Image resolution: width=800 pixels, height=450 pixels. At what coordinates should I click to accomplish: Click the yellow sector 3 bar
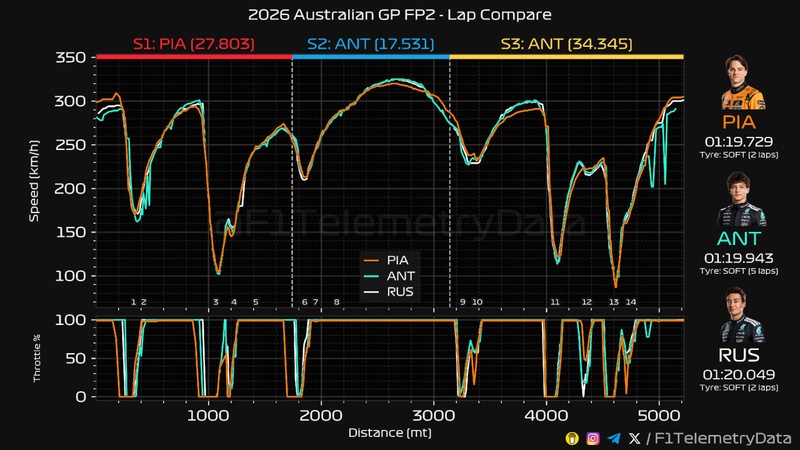pos(566,57)
